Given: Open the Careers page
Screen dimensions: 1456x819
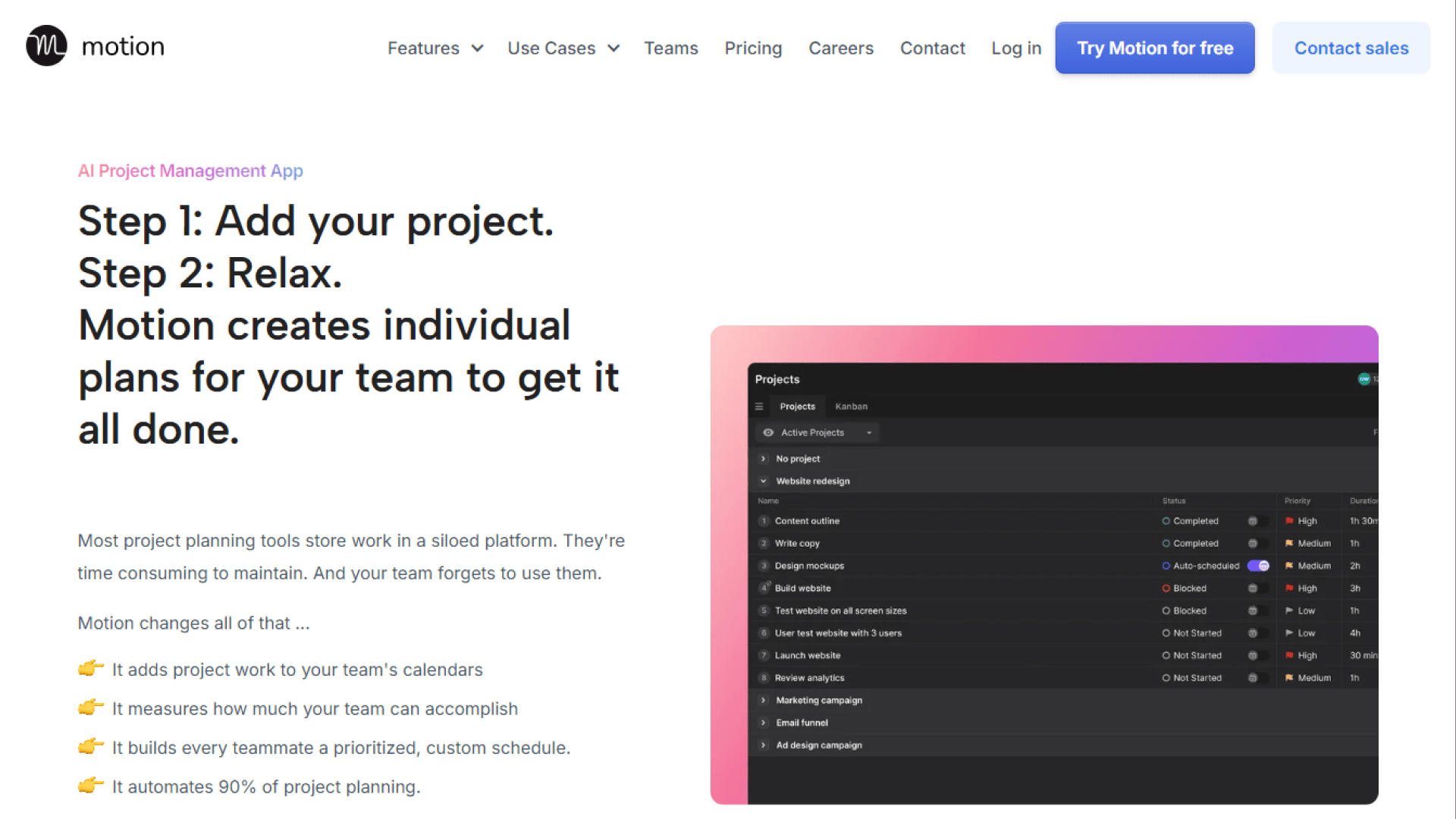Looking at the screenshot, I should (841, 48).
